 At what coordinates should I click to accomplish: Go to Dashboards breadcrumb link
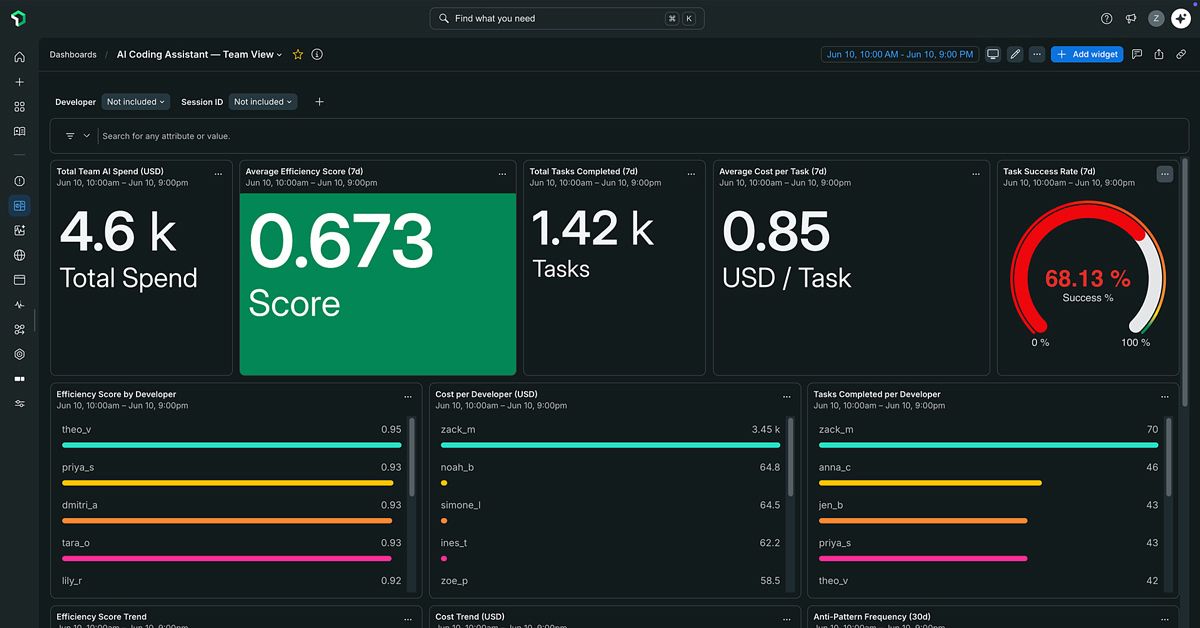[73, 55]
